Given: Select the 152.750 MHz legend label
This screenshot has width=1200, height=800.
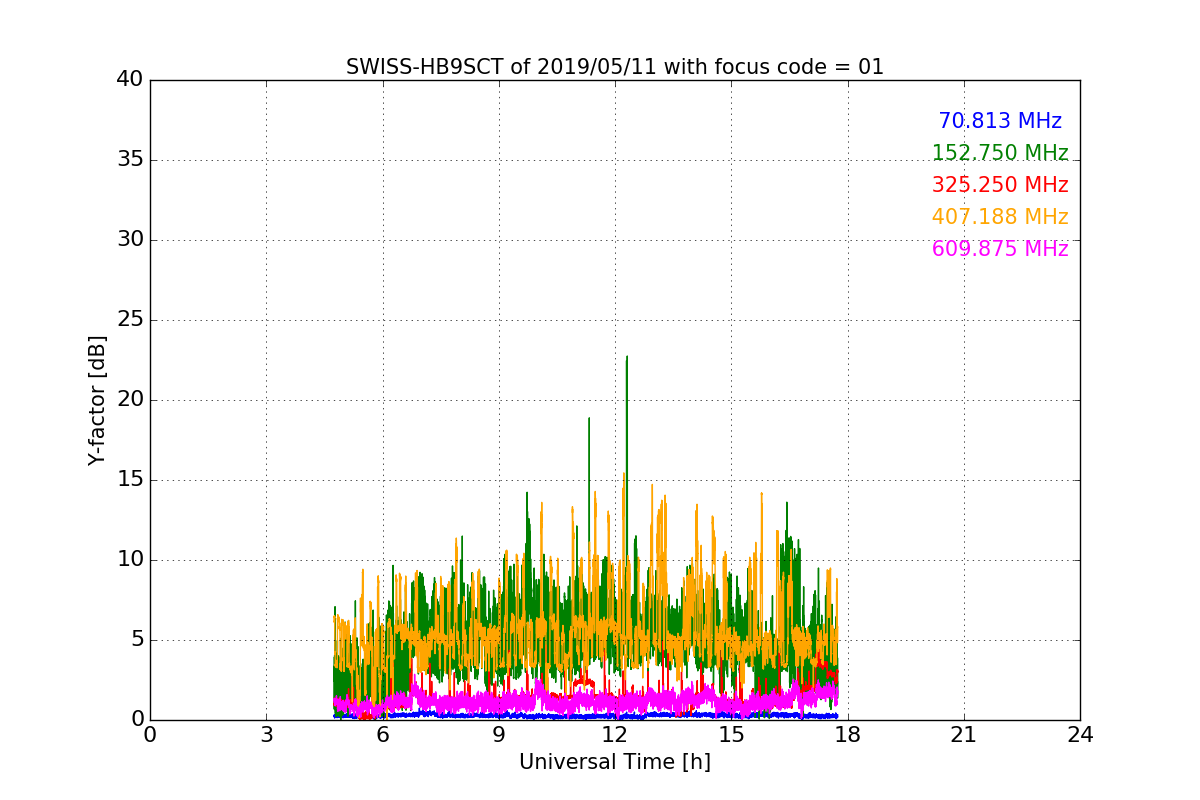Looking at the screenshot, I should pos(1000,153).
